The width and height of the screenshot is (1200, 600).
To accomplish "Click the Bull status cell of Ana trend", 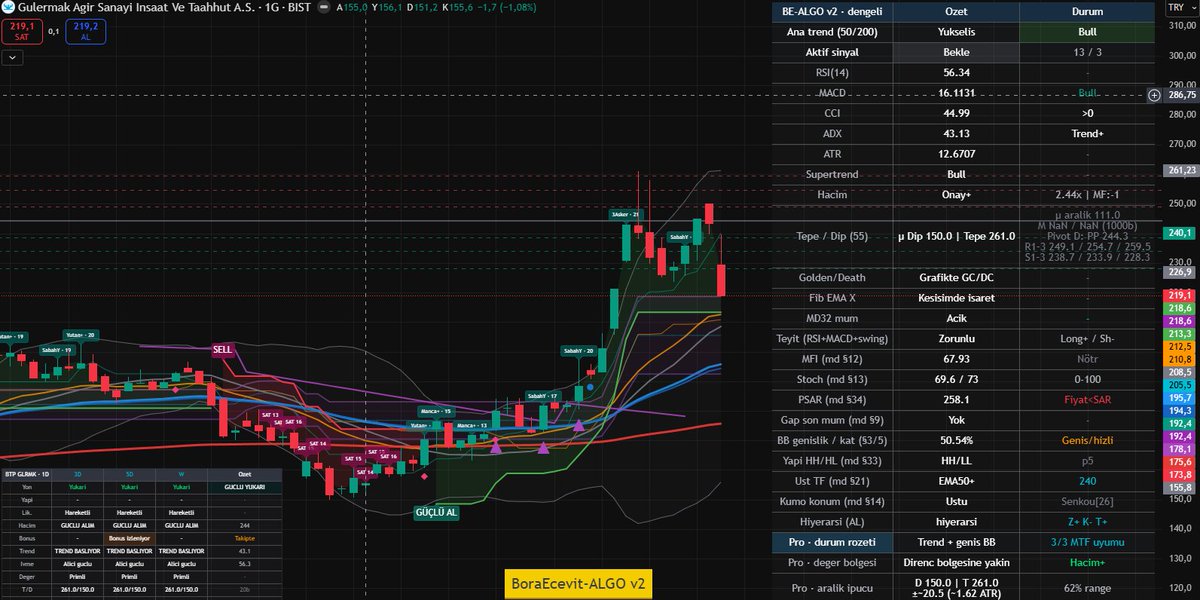I will [1086, 32].
